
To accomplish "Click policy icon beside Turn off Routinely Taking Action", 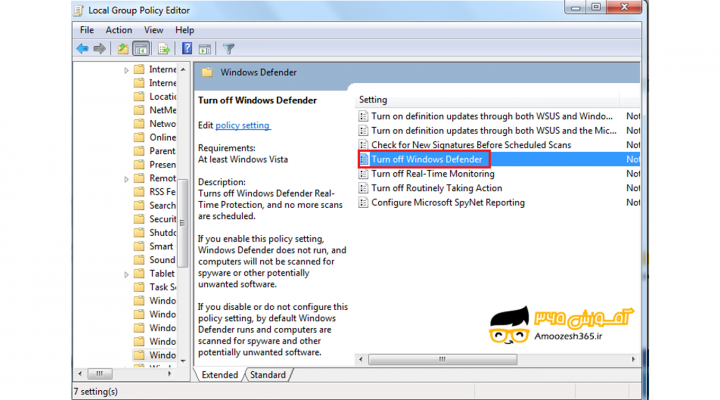I will (363, 188).
